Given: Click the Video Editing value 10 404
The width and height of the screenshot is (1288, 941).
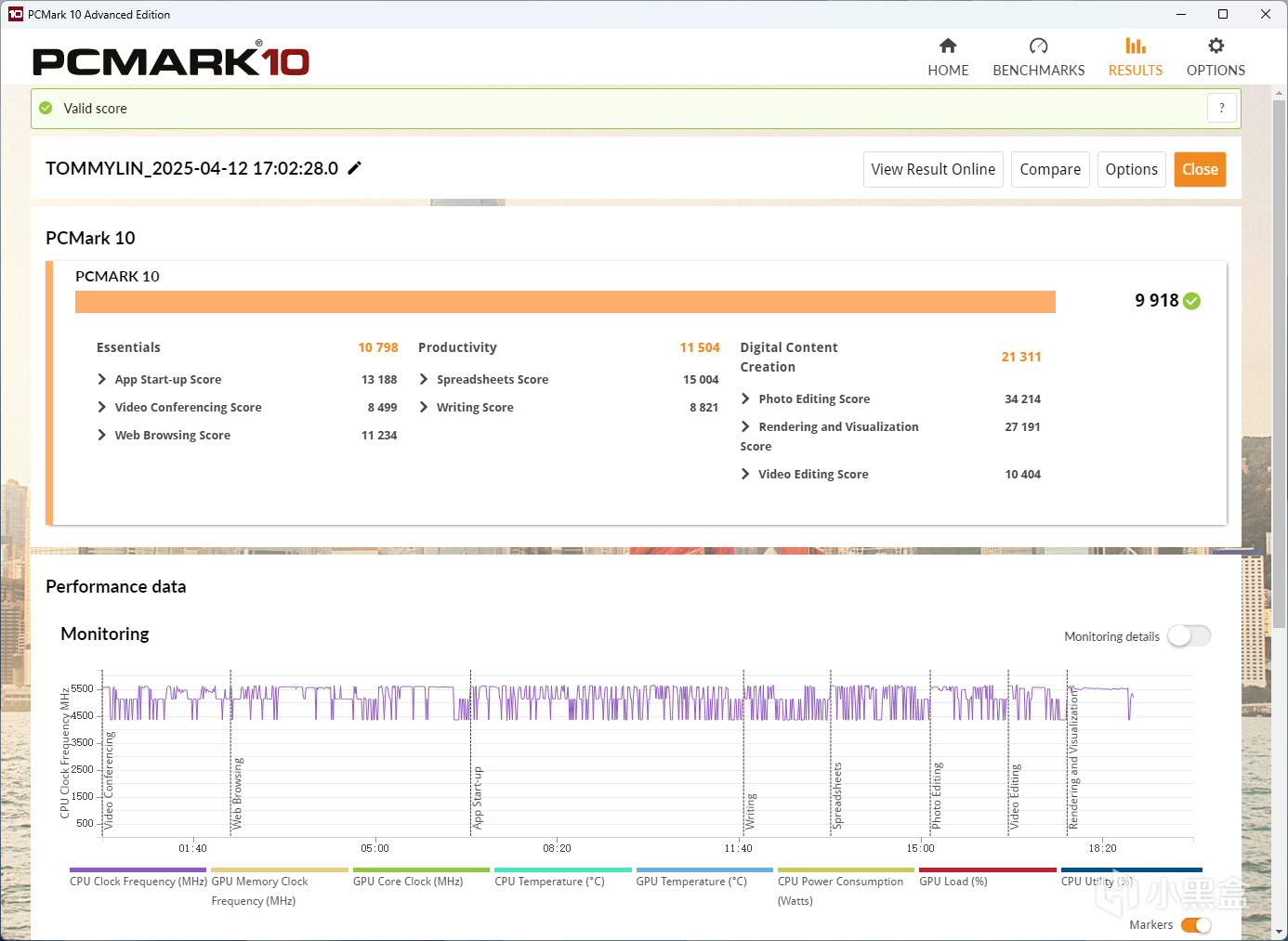Looking at the screenshot, I should coord(1022,475).
